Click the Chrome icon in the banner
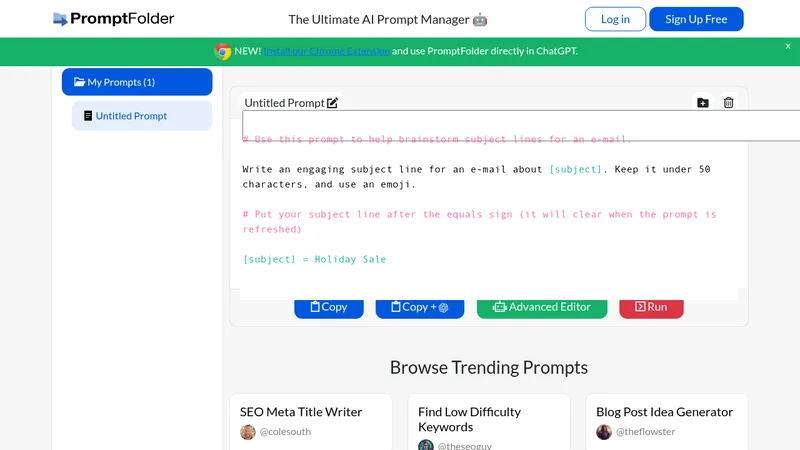 (222, 52)
